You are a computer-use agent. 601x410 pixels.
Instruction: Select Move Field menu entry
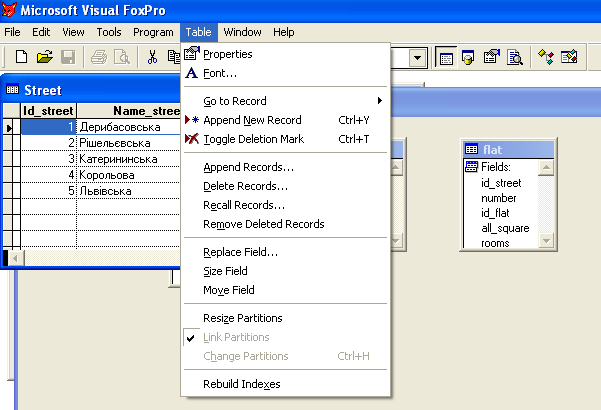point(286,290)
